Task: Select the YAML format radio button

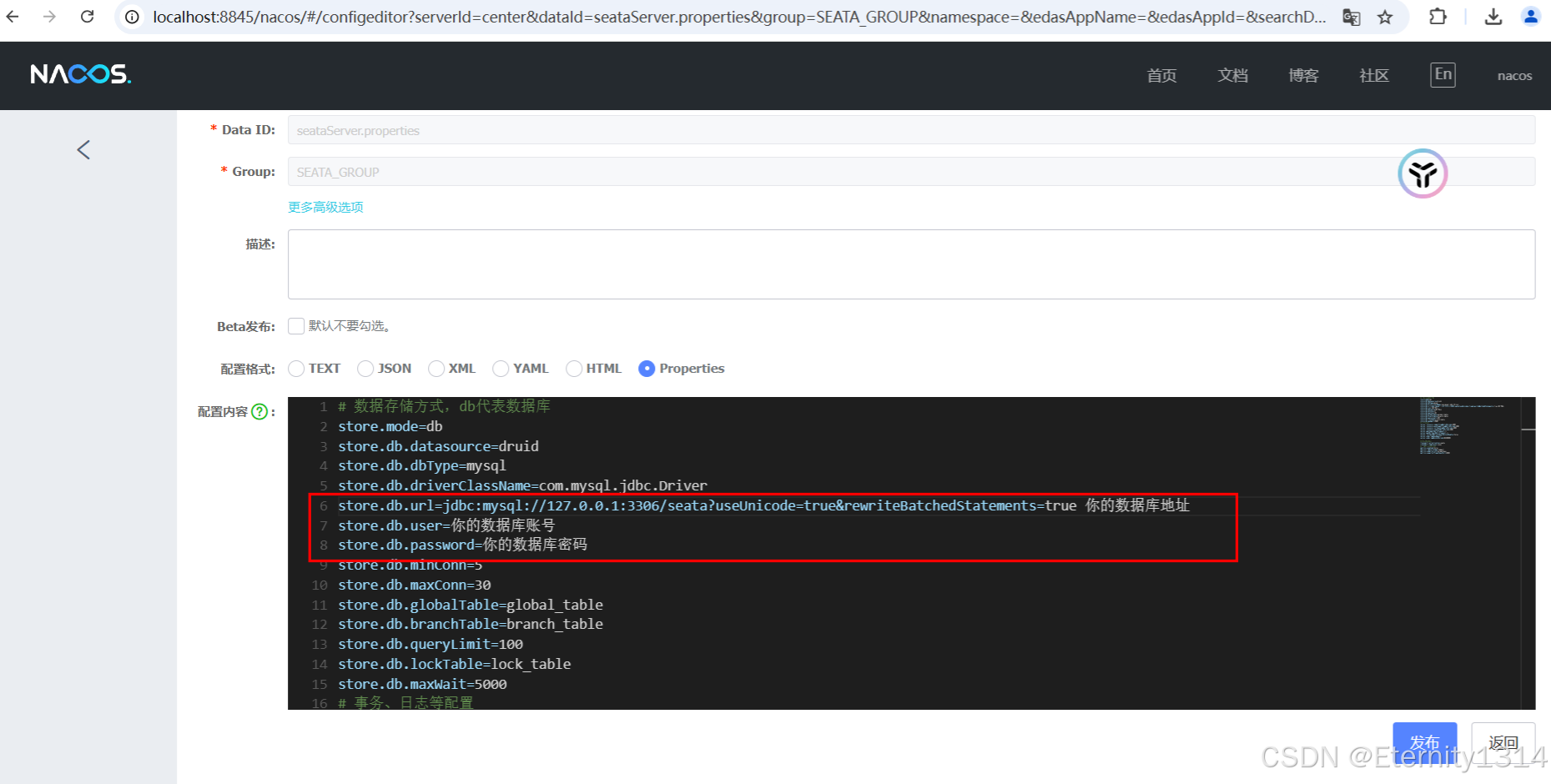Action: tap(501, 369)
